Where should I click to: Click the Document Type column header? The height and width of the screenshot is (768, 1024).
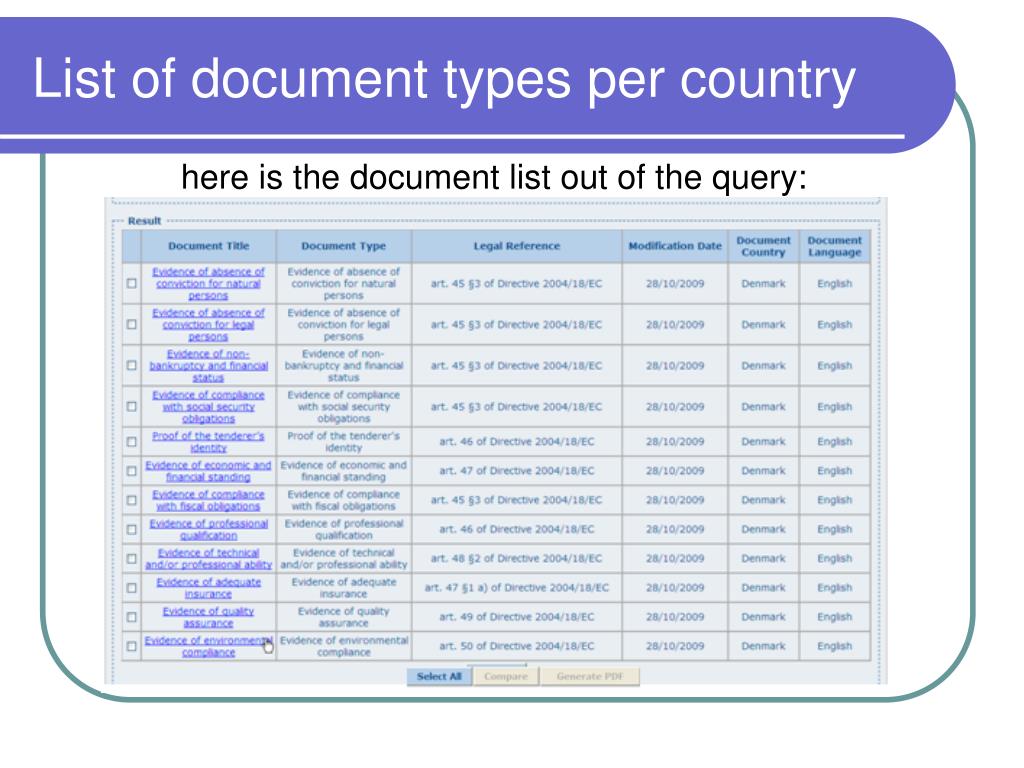(x=344, y=246)
